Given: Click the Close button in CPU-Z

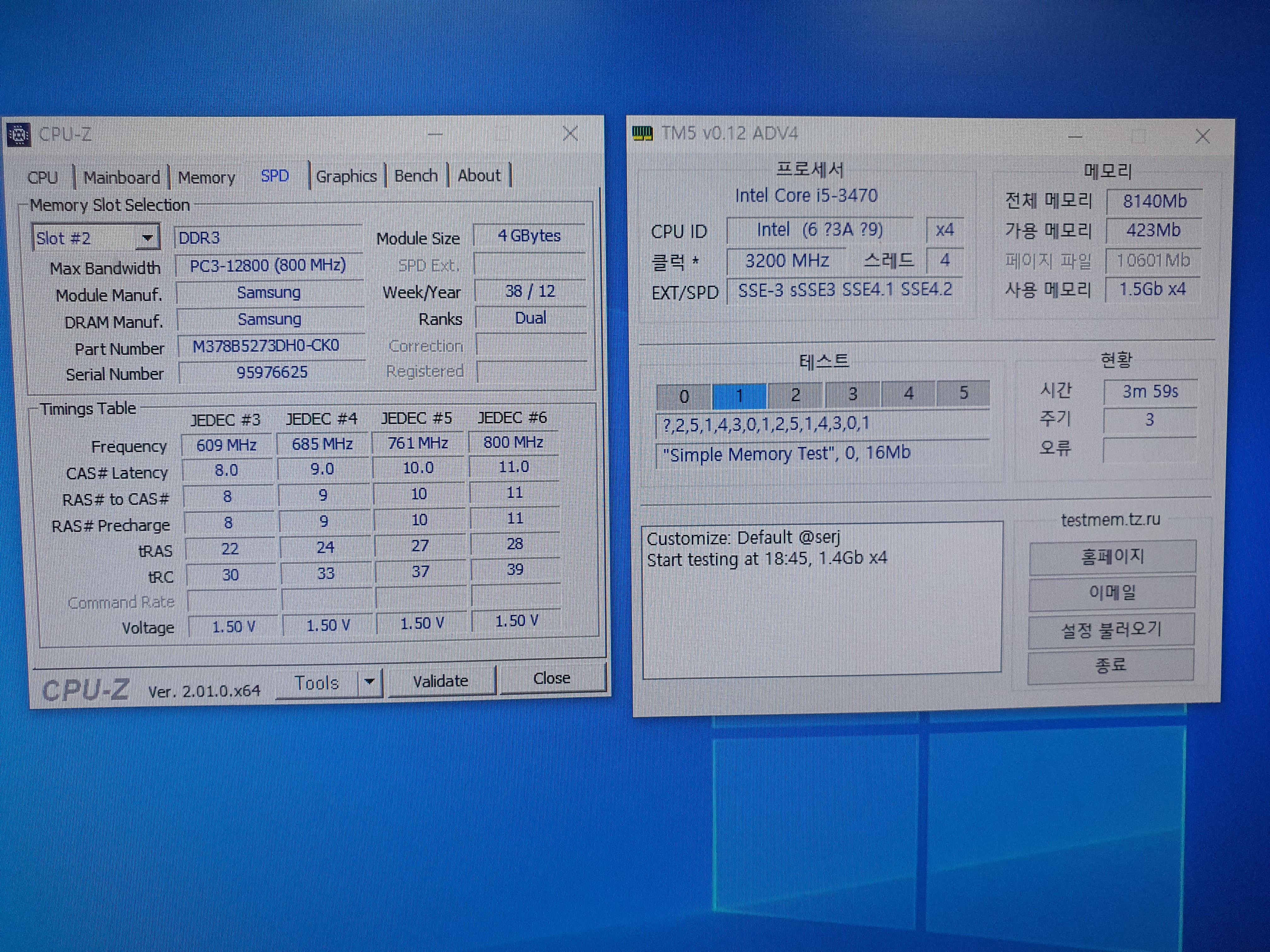Looking at the screenshot, I should point(552,678).
